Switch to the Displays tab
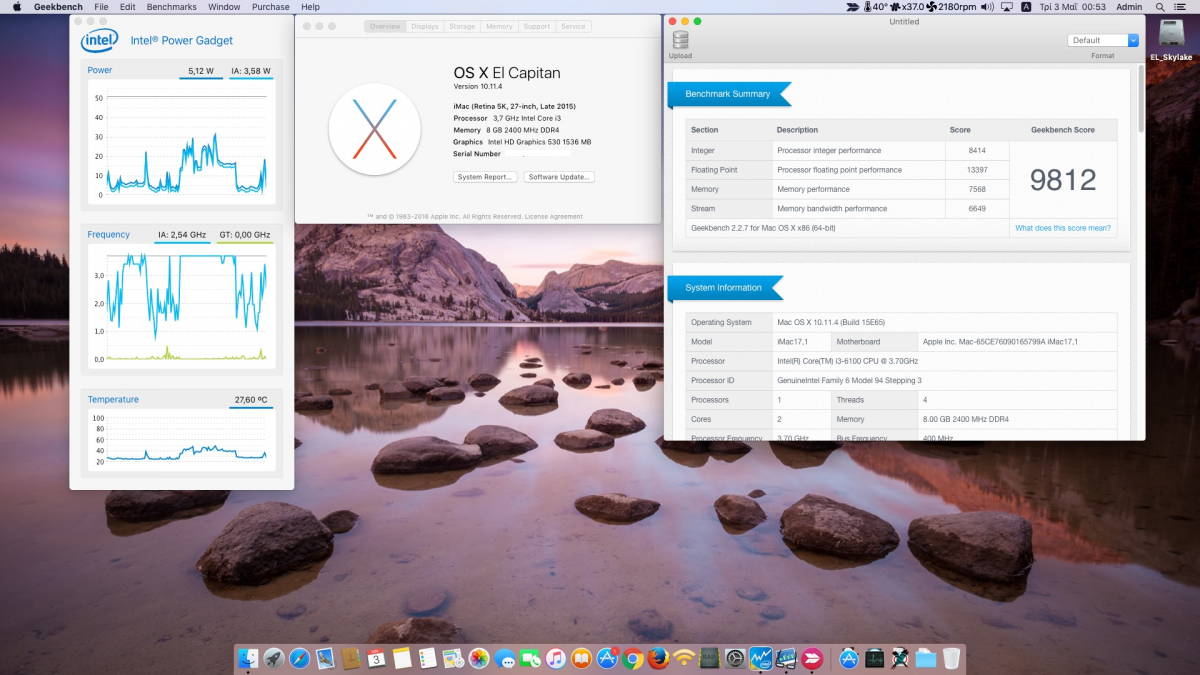Viewport: 1200px width, 675px height. [x=425, y=26]
